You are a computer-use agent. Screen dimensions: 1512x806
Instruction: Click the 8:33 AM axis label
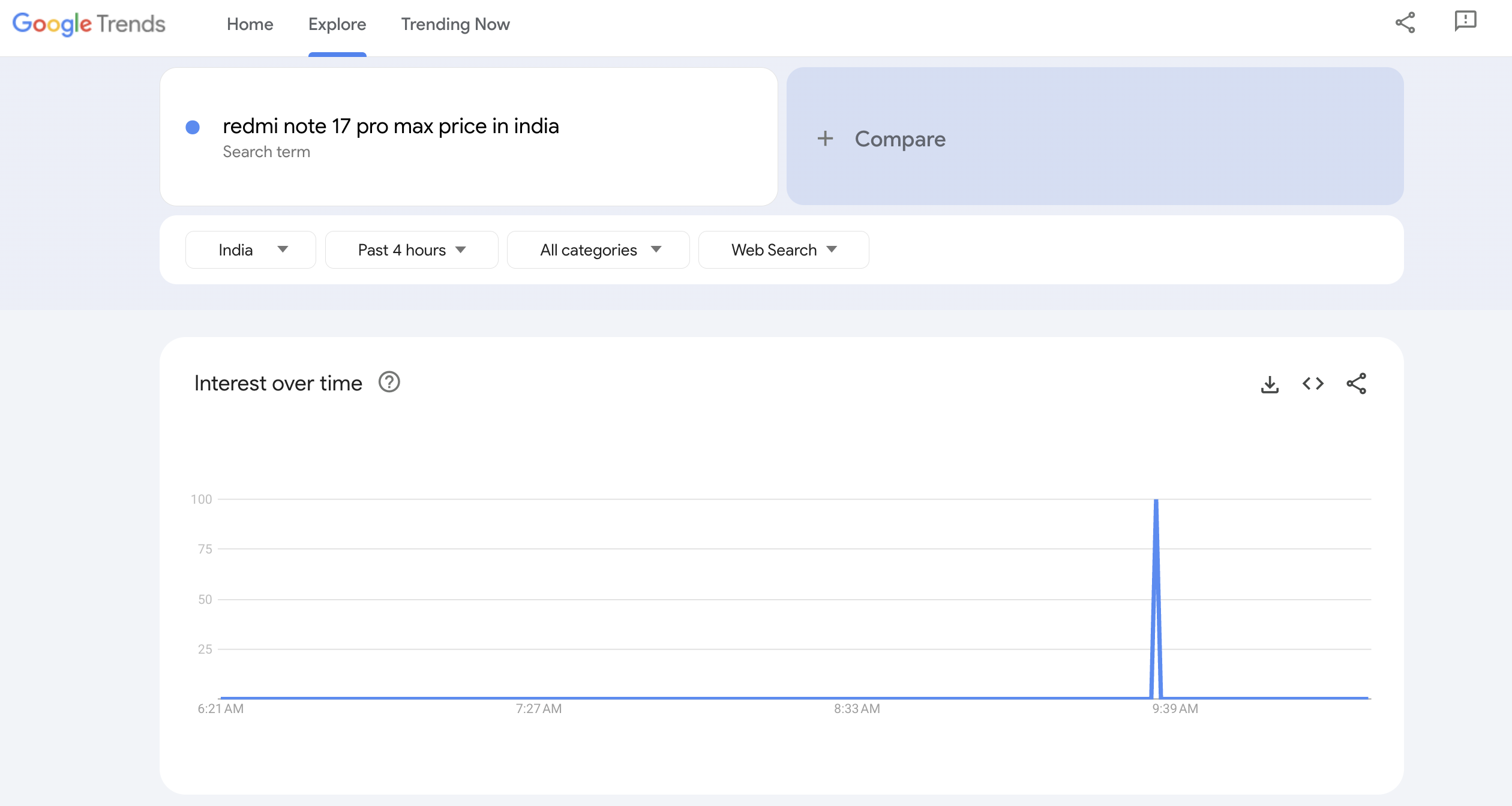click(x=857, y=709)
